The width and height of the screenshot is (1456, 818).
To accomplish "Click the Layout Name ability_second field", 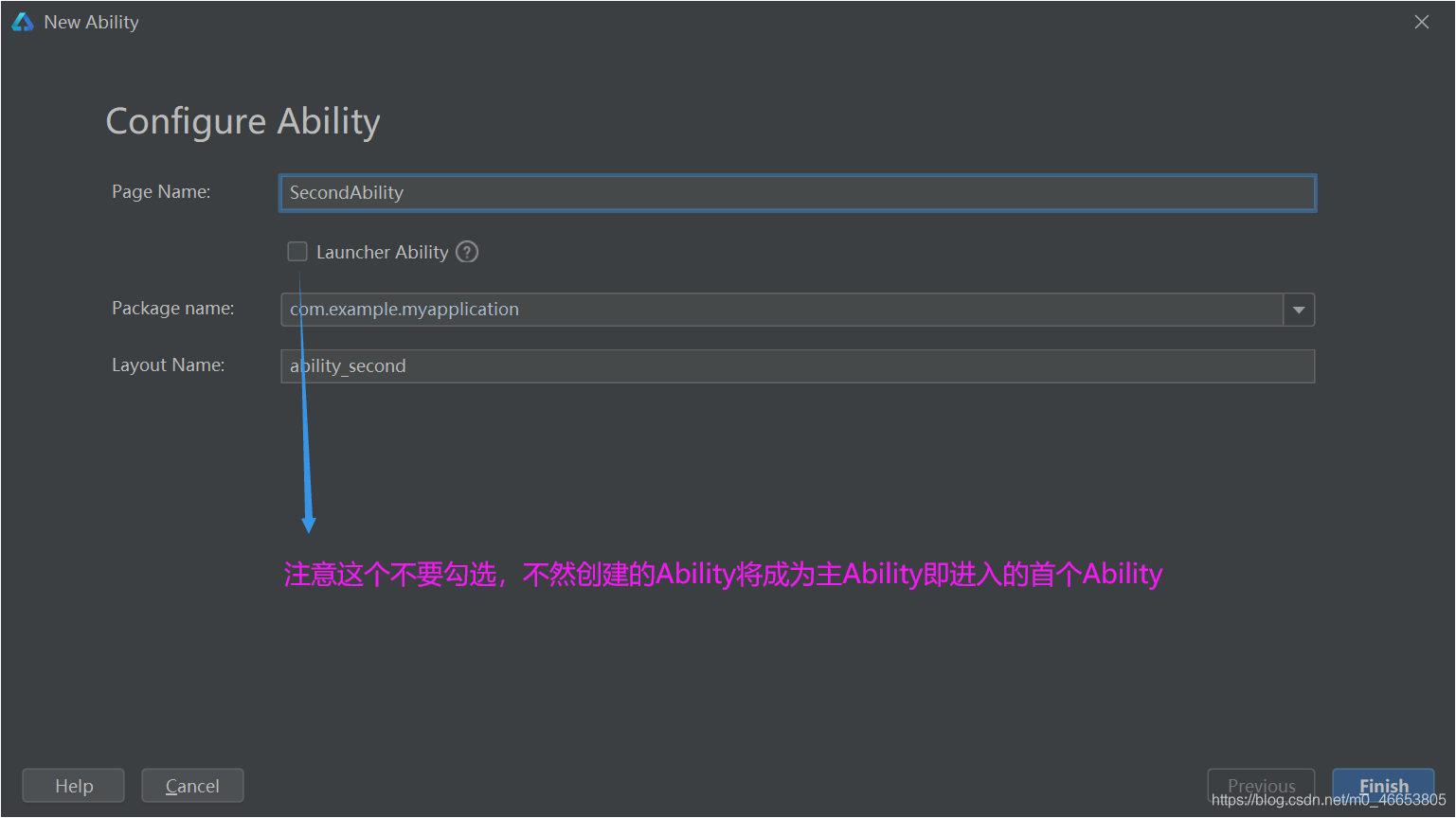I will click(797, 365).
